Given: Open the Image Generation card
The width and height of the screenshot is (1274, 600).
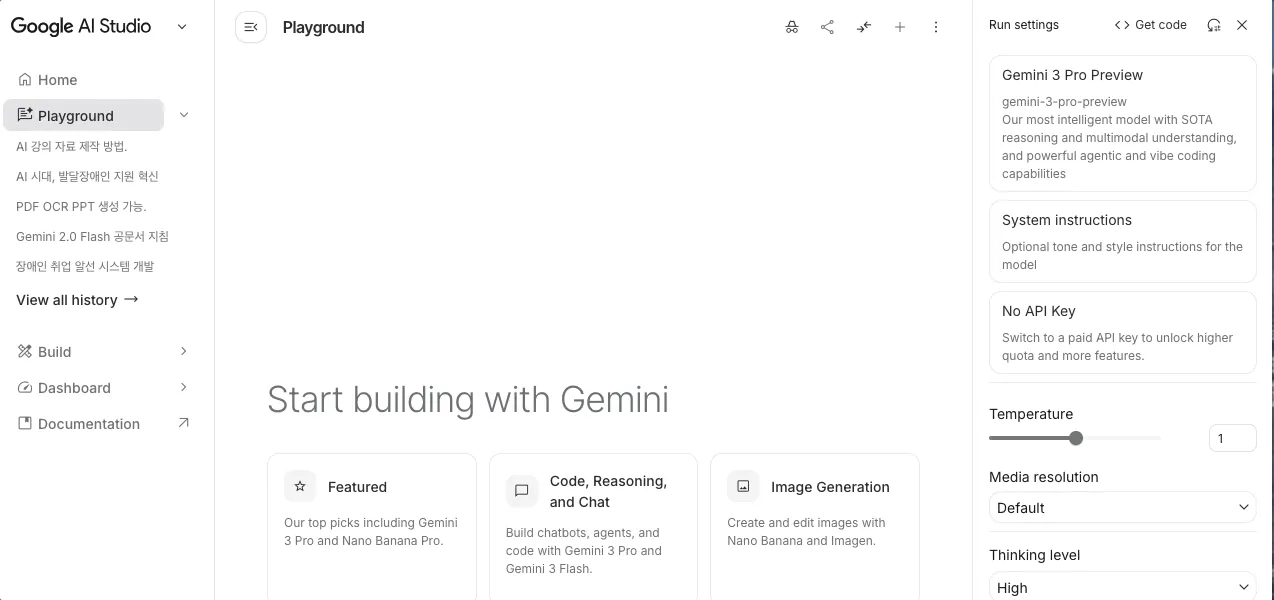Looking at the screenshot, I should (815, 527).
